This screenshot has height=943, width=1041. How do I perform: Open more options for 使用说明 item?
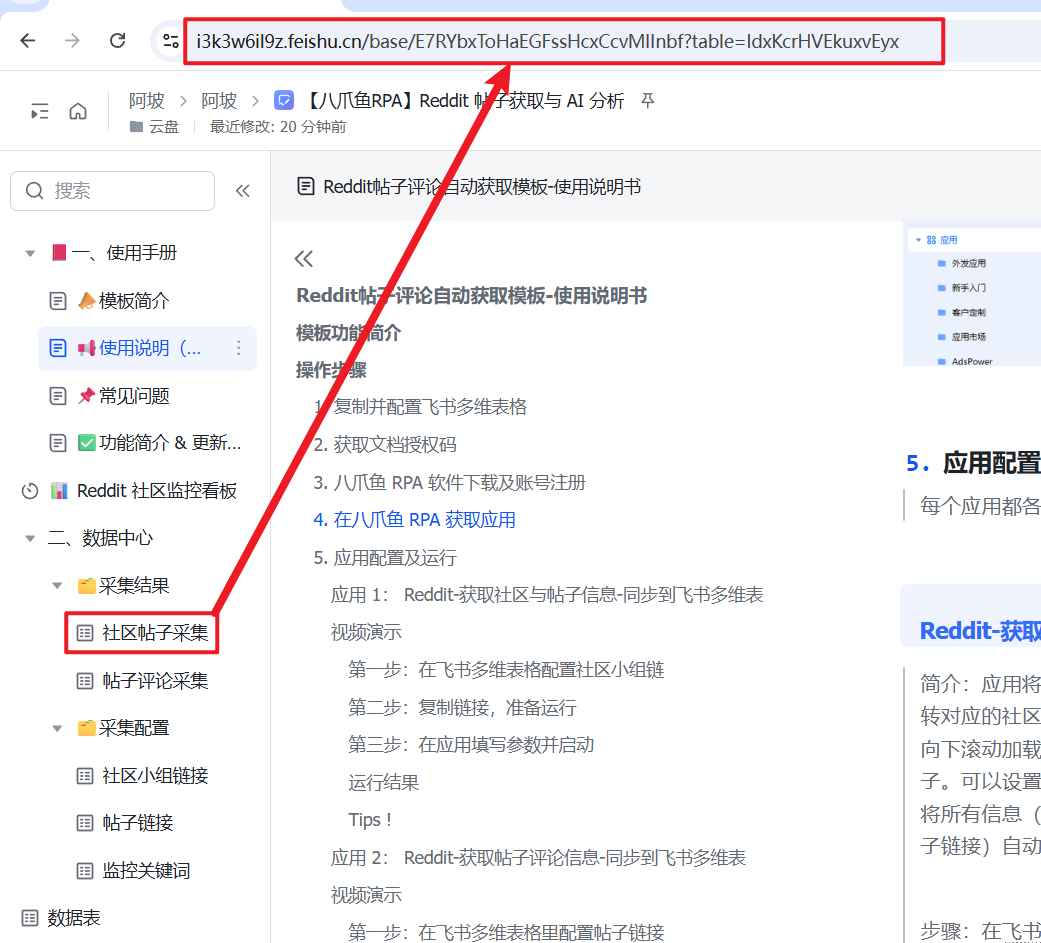(238, 348)
